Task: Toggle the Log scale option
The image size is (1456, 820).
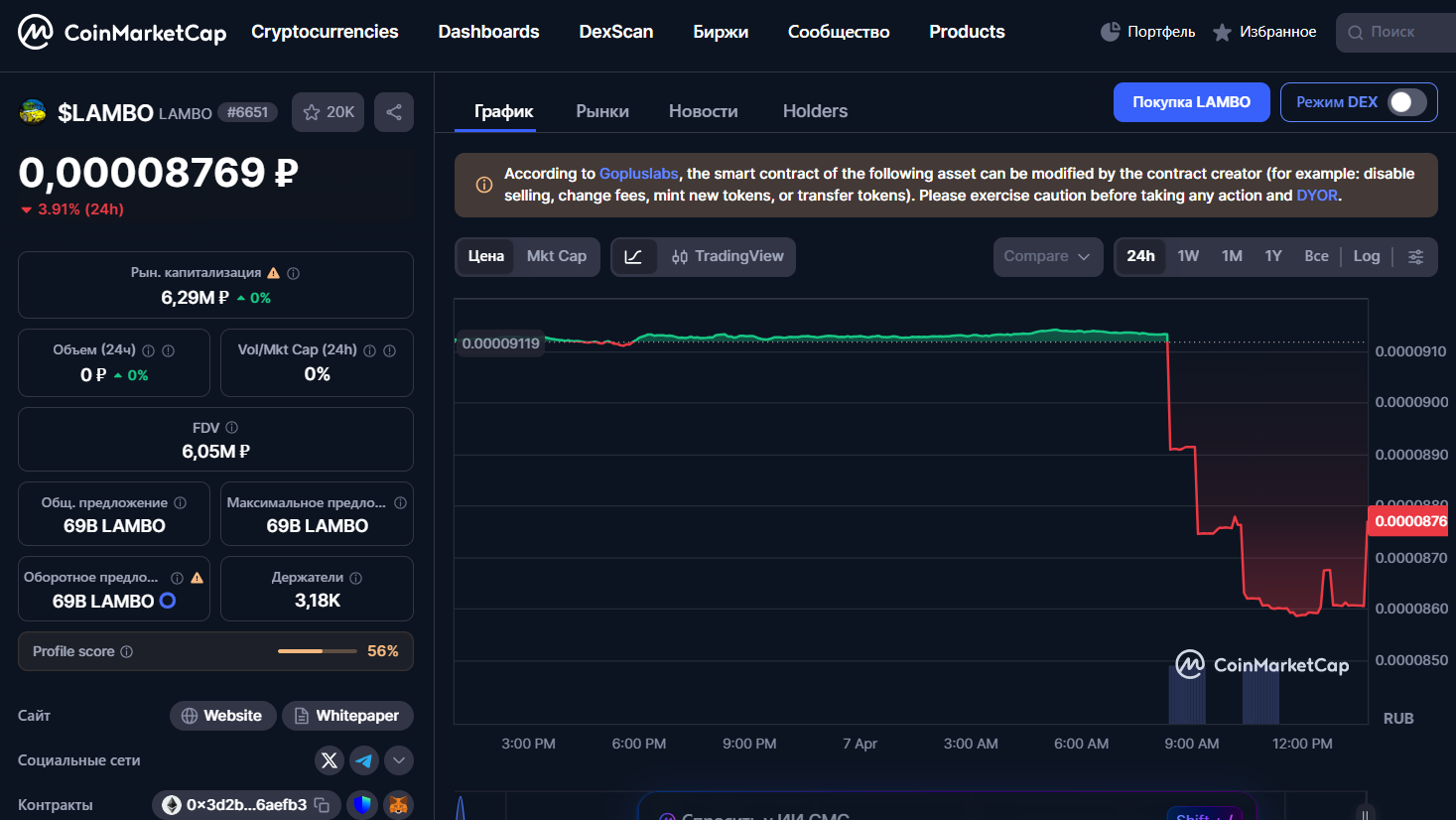Action: click(x=1367, y=257)
